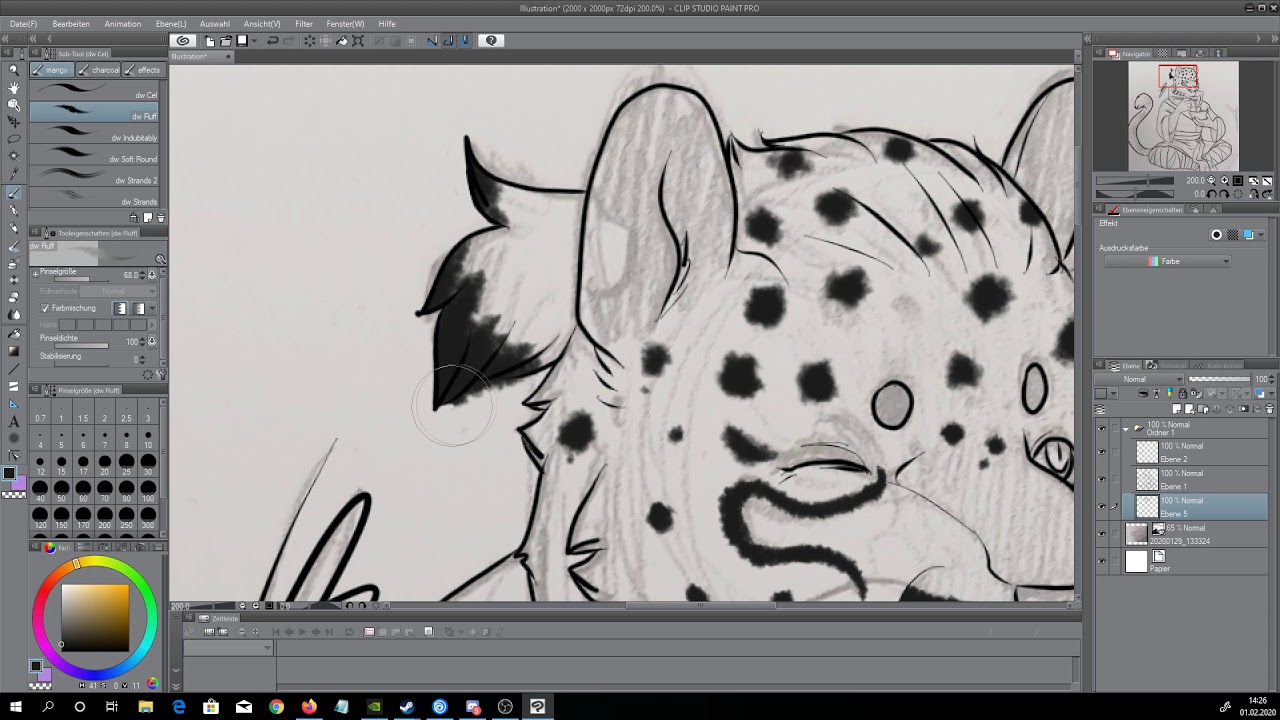Hide Ebene 1 layer eye

1102,479
